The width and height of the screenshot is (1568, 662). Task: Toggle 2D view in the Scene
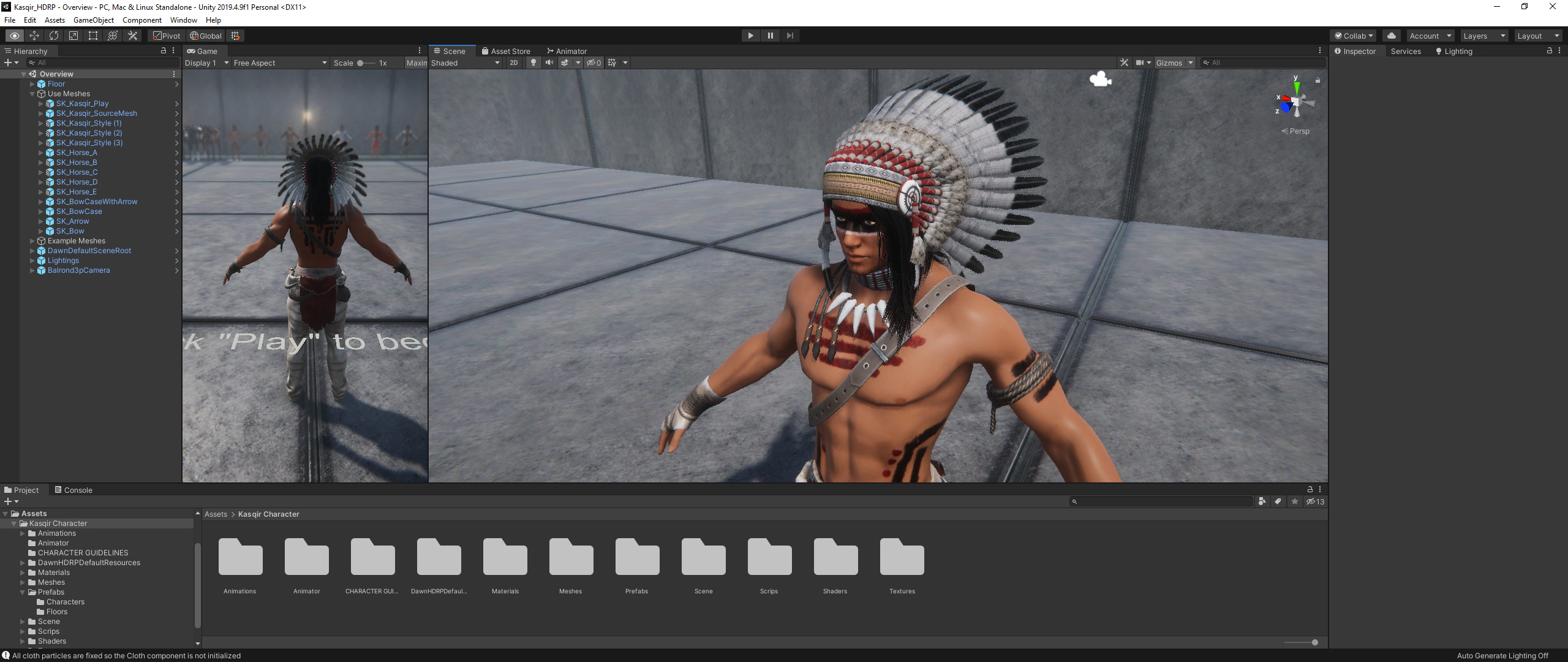click(514, 63)
